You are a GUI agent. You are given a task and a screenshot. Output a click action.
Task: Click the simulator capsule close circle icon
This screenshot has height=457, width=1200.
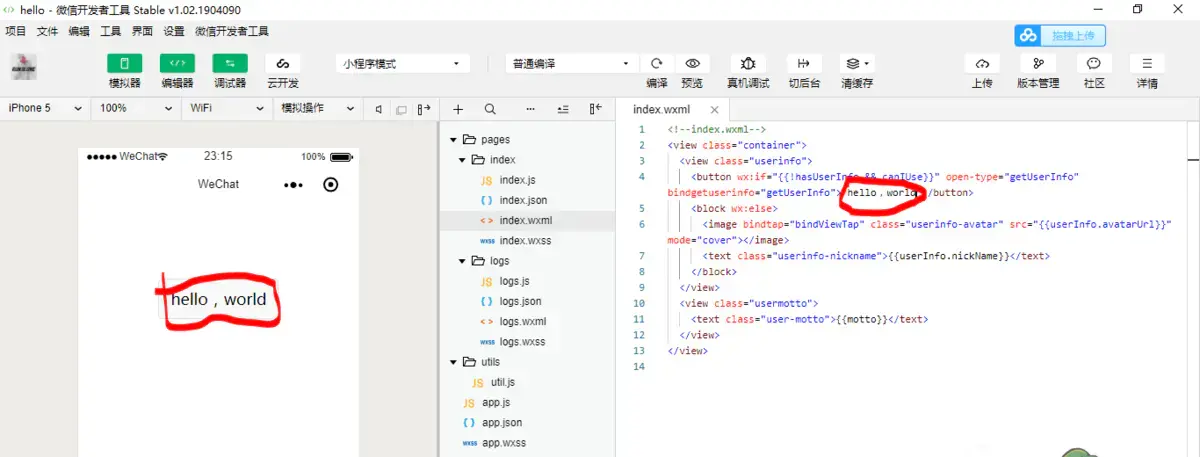332,184
